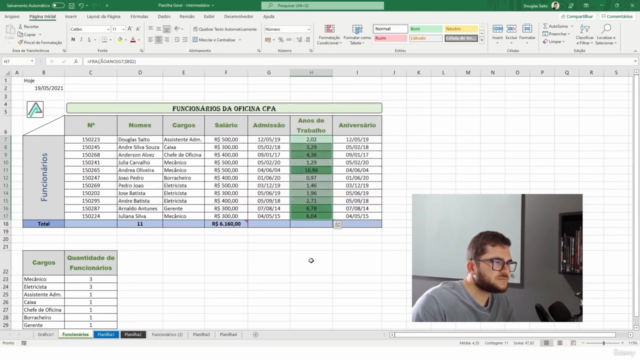Apply the Bom cell style

coord(426,29)
